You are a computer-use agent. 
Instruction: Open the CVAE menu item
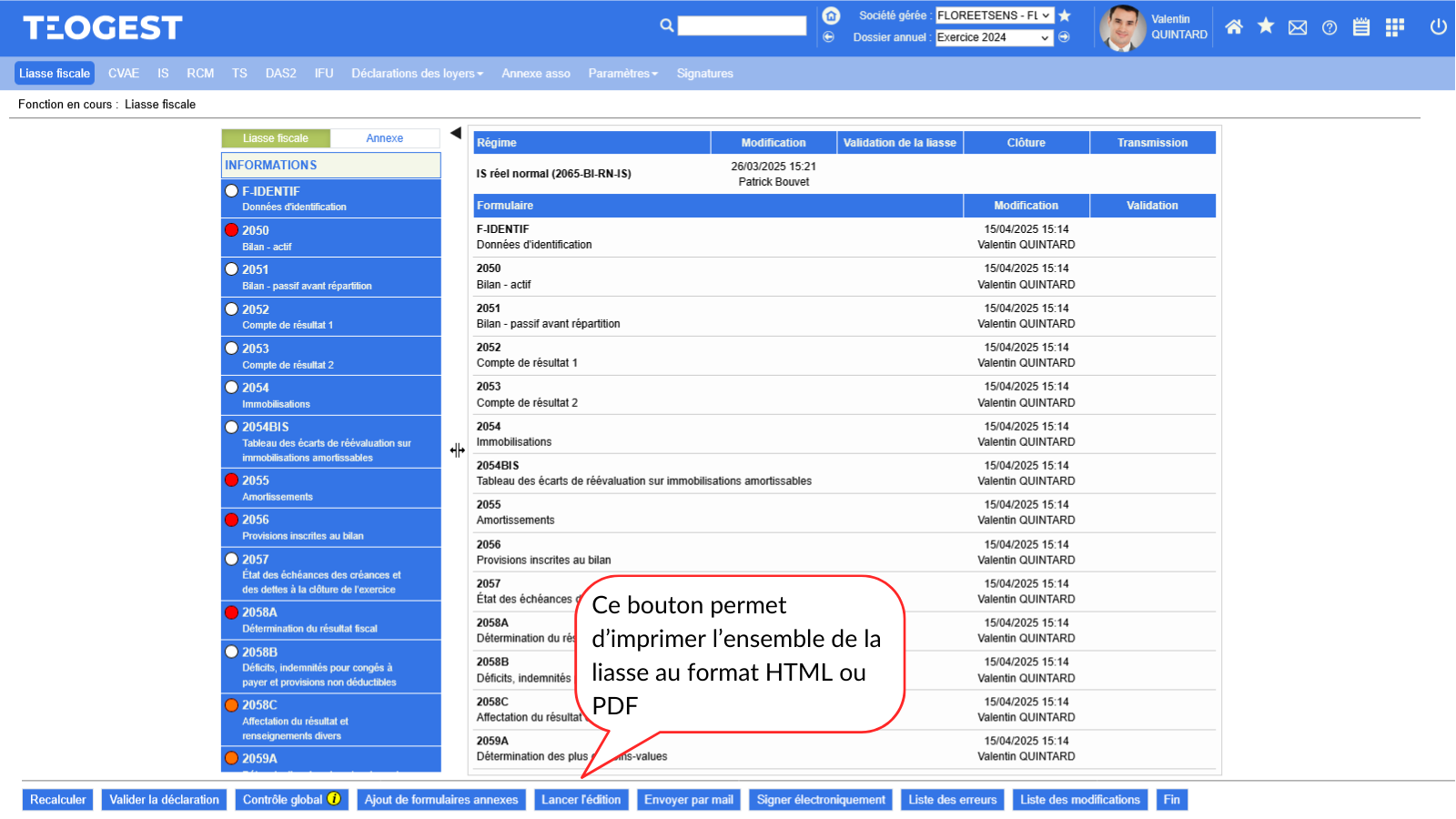coord(124,74)
